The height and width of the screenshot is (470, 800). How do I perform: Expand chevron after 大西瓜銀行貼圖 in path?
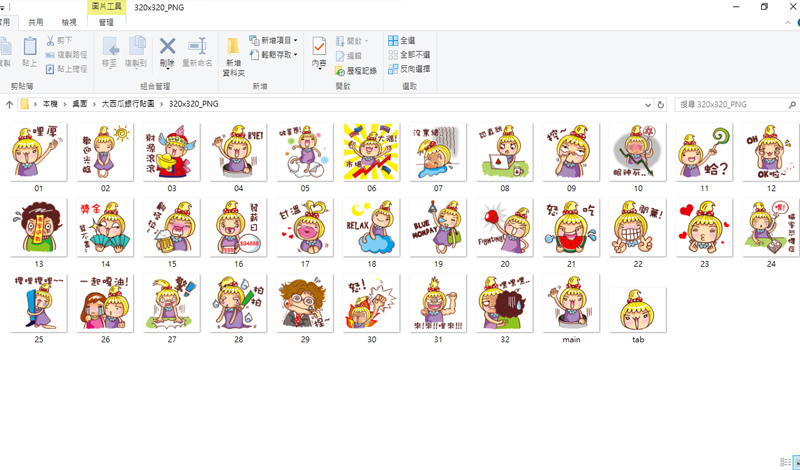tap(162, 104)
